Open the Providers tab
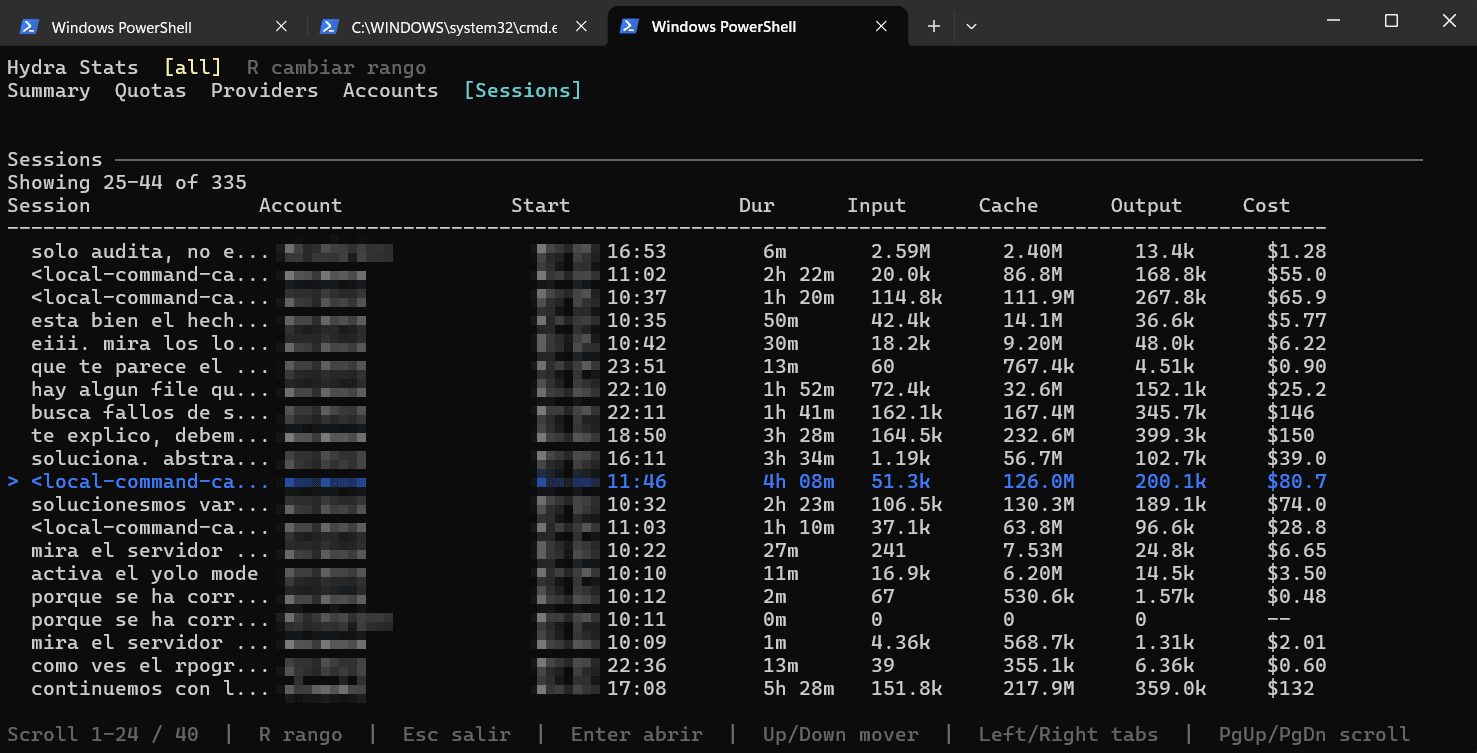This screenshot has height=753, width=1477. [264, 90]
